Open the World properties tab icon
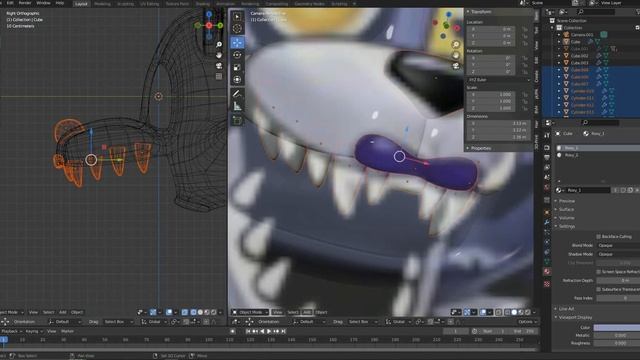The height and width of the screenshot is (360, 640). point(547,187)
